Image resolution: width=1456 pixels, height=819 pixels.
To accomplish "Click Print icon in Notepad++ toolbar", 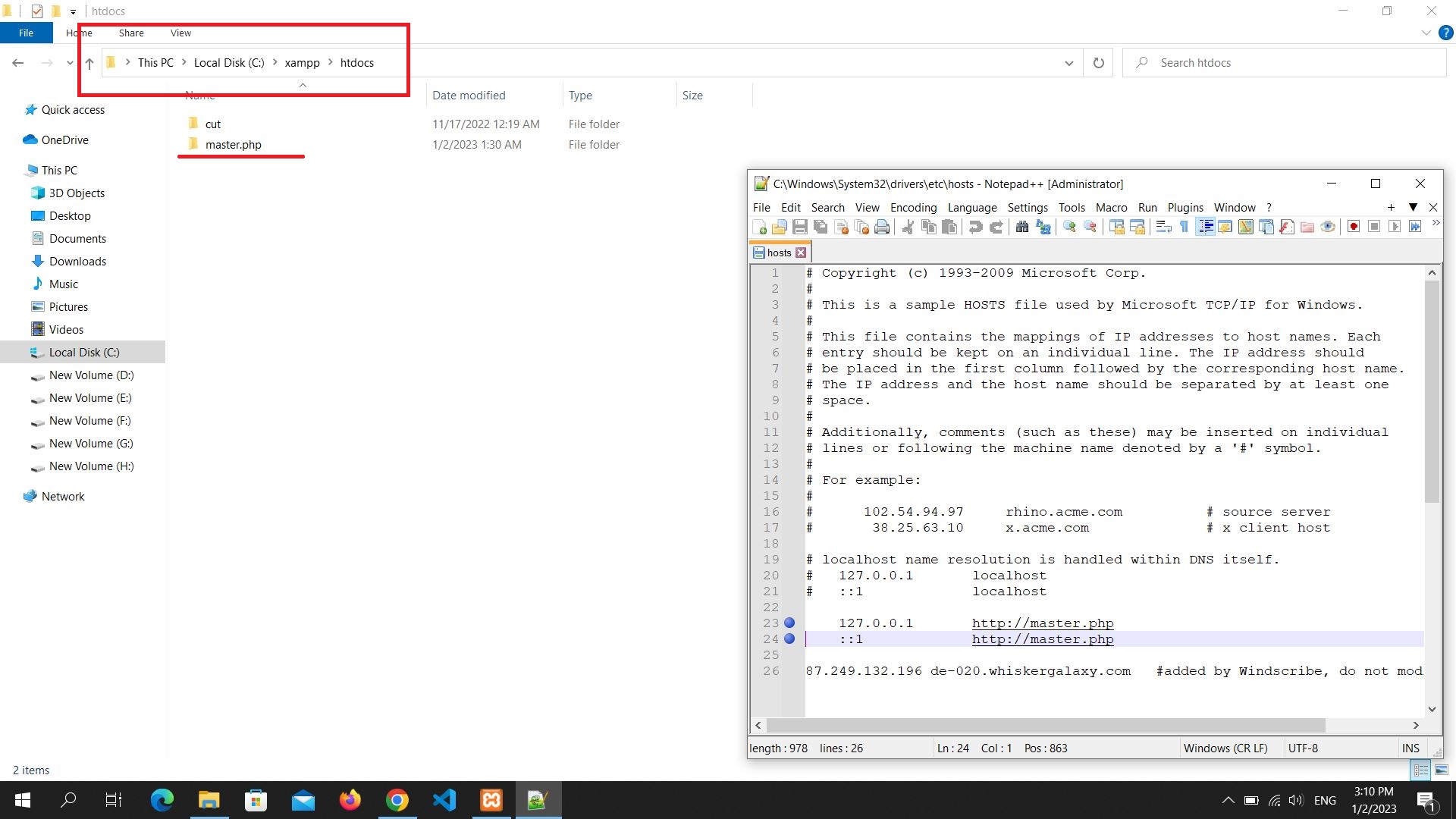I will point(882,227).
